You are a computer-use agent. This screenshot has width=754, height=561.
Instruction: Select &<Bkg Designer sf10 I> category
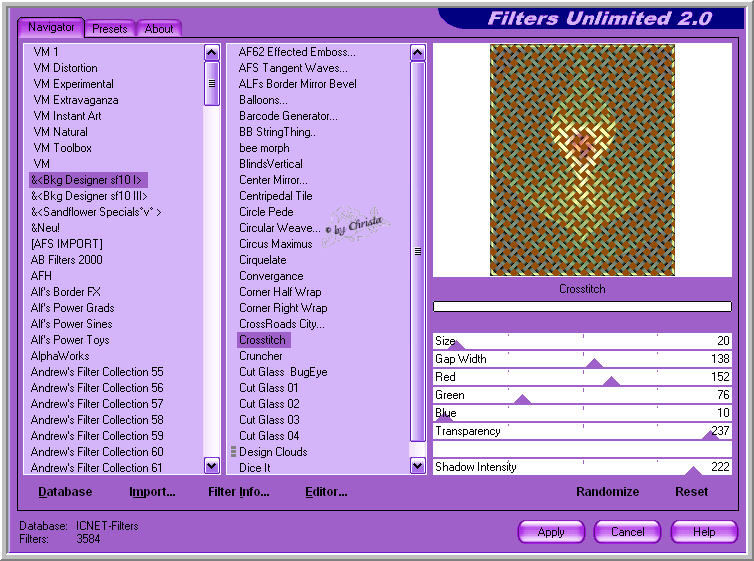[x=88, y=180]
